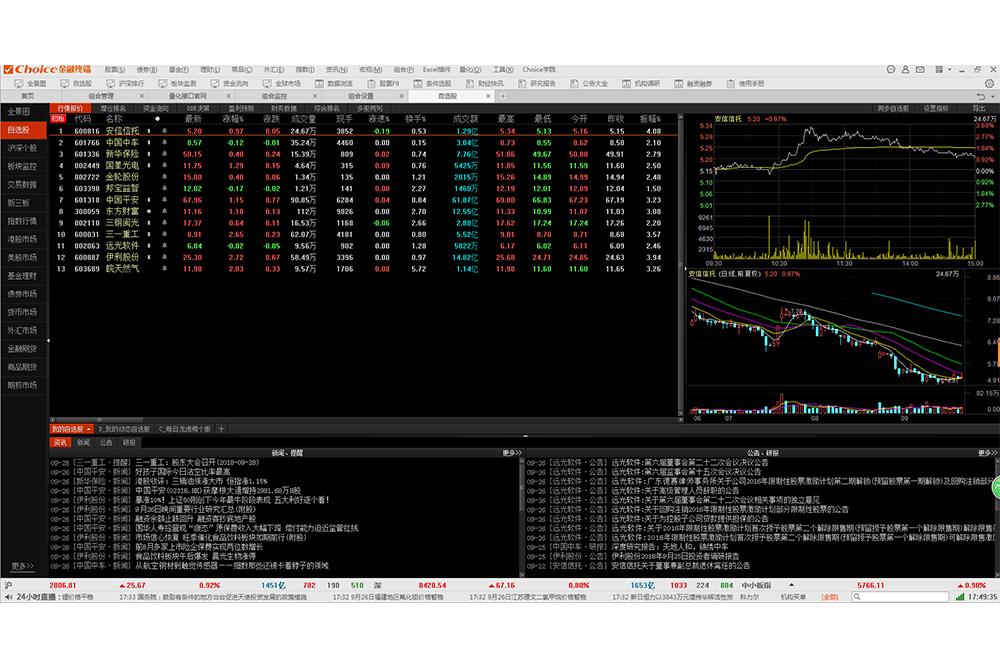Click the 设置指标 button
1000x666 pixels.
click(x=936, y=108)
